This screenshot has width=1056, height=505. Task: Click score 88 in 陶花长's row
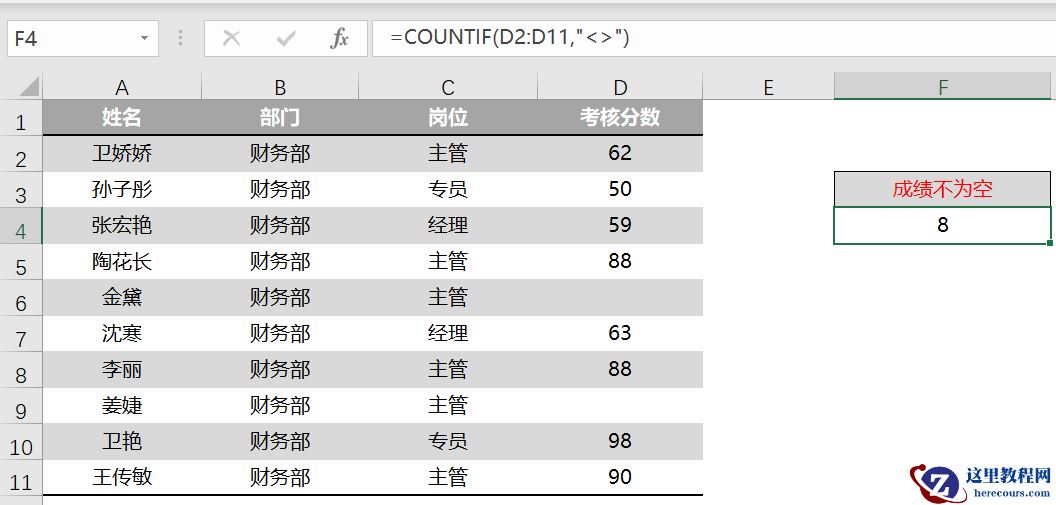pos(620,261)
